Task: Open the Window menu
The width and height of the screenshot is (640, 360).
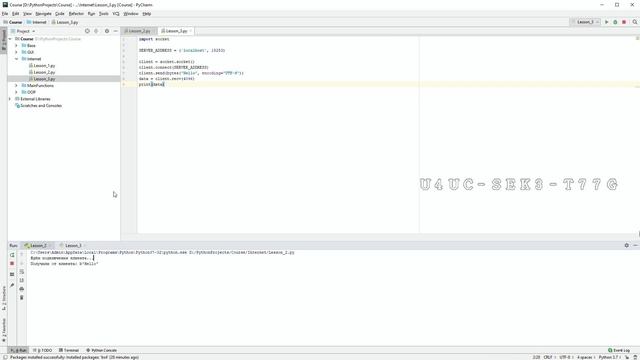Action: tap(131, 13)
